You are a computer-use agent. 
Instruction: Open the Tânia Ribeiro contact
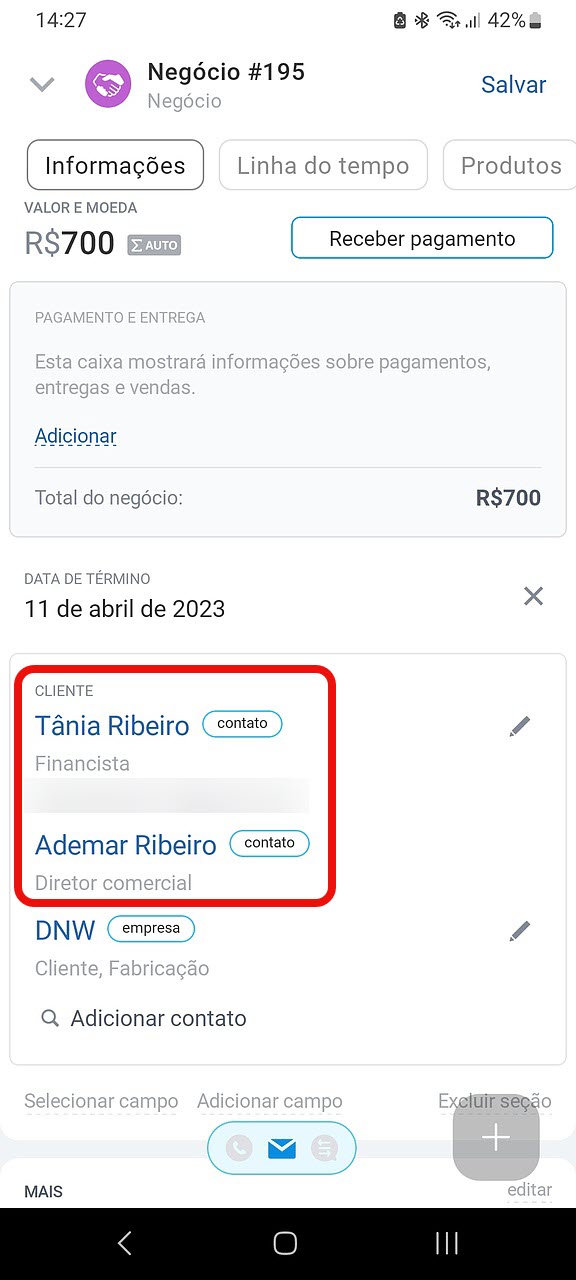[112, 726]
